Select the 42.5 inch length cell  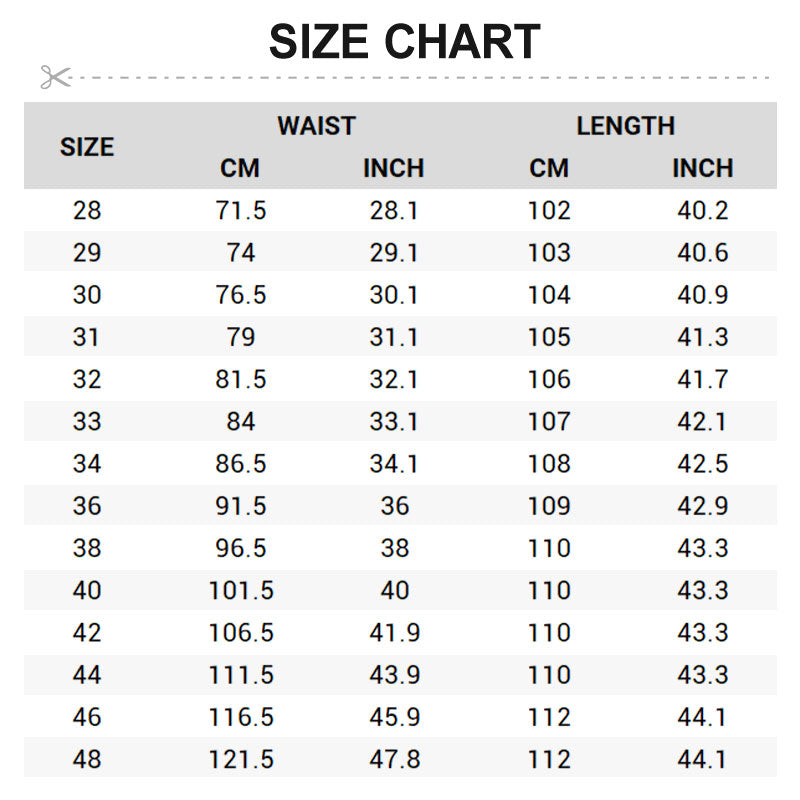tap(702, 464)
